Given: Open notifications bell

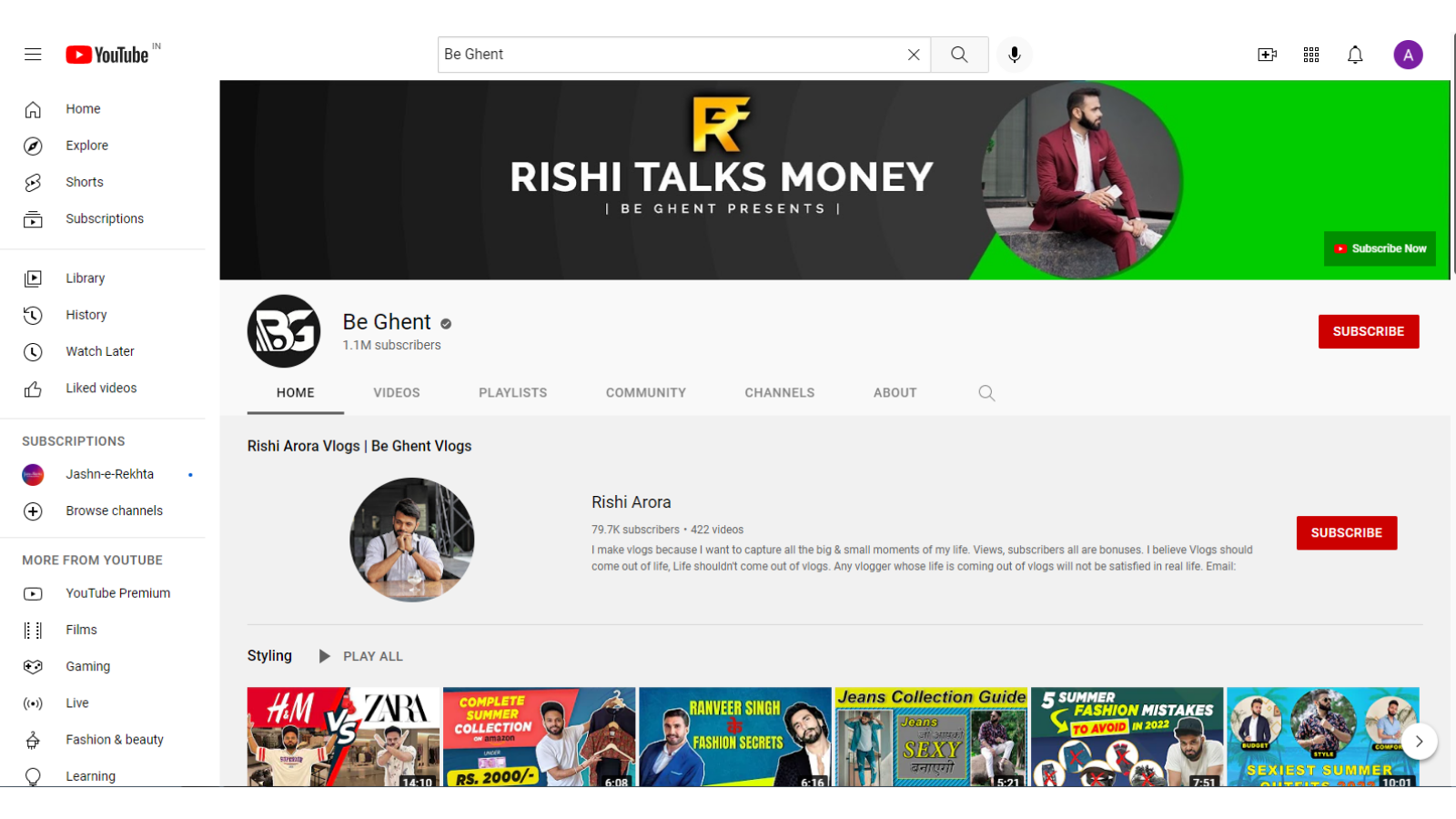Looking at the screenshot, I should tap(1355, 55).
